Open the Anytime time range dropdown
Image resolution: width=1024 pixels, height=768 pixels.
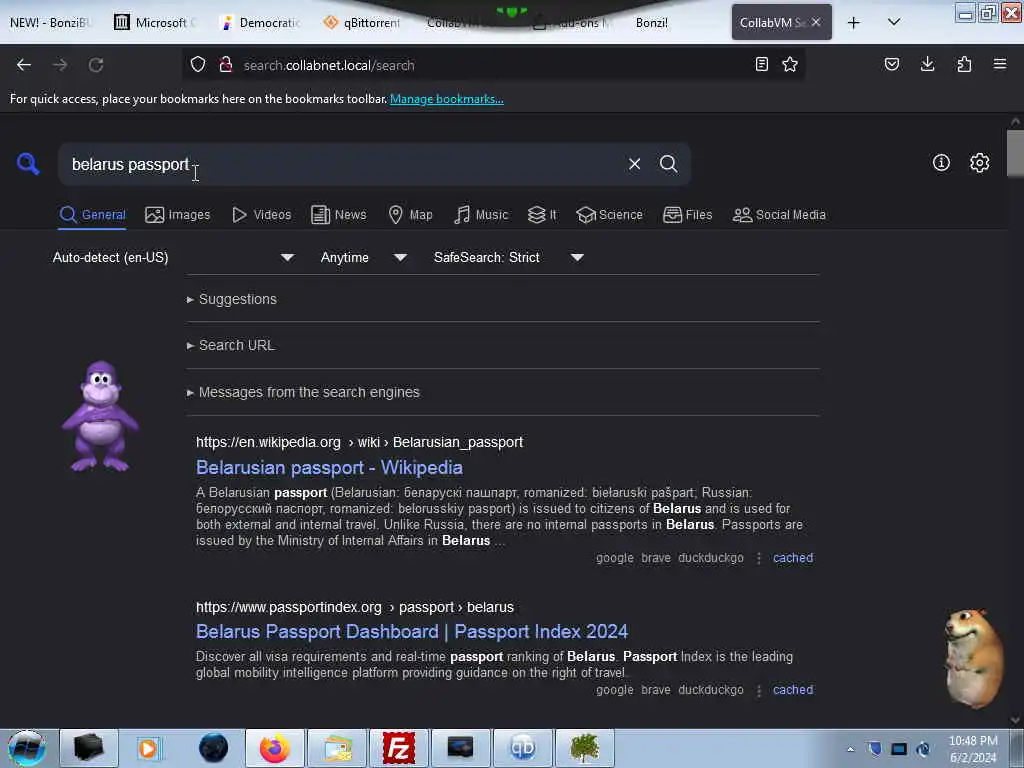364,257
